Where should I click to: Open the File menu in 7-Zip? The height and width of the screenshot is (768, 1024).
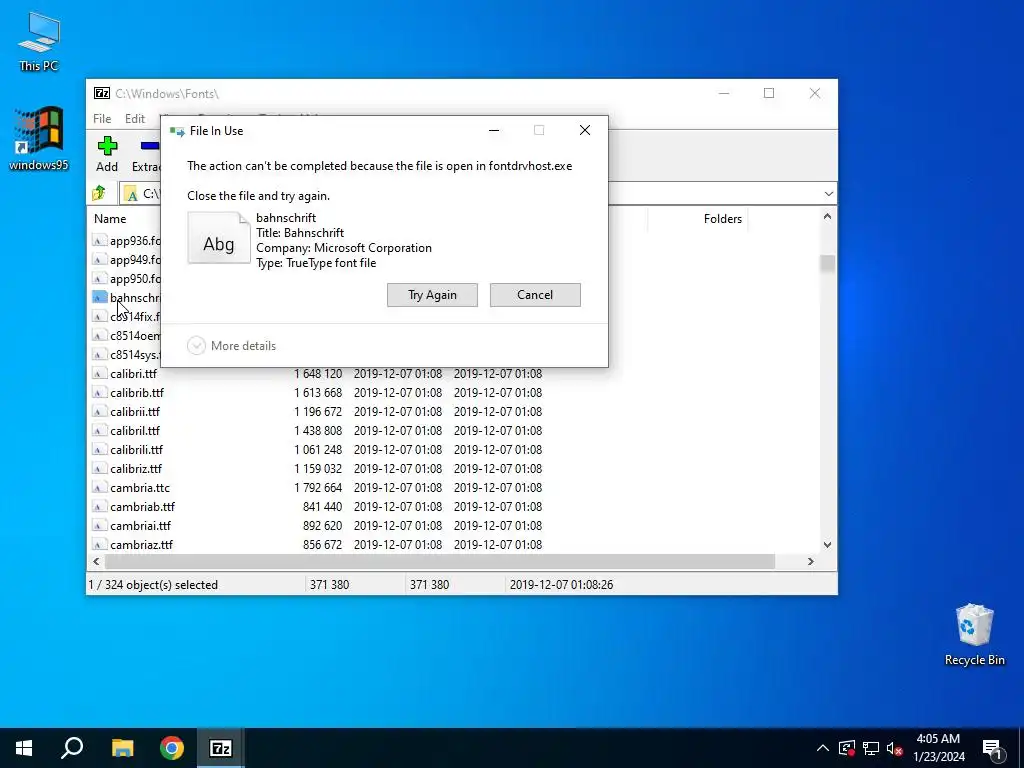102,119
